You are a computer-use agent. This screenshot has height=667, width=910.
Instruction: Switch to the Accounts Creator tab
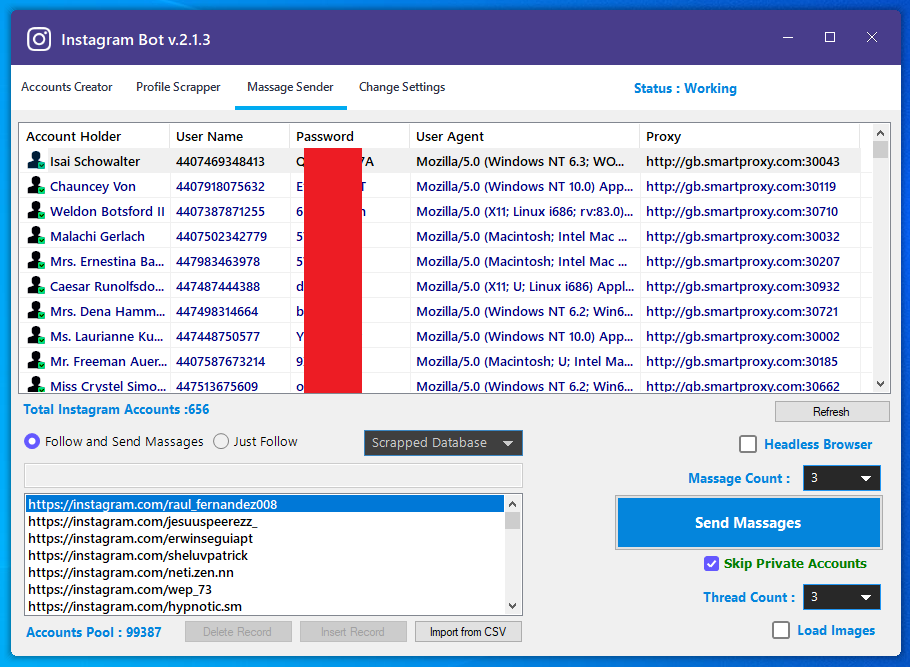(x=67, y=87)
